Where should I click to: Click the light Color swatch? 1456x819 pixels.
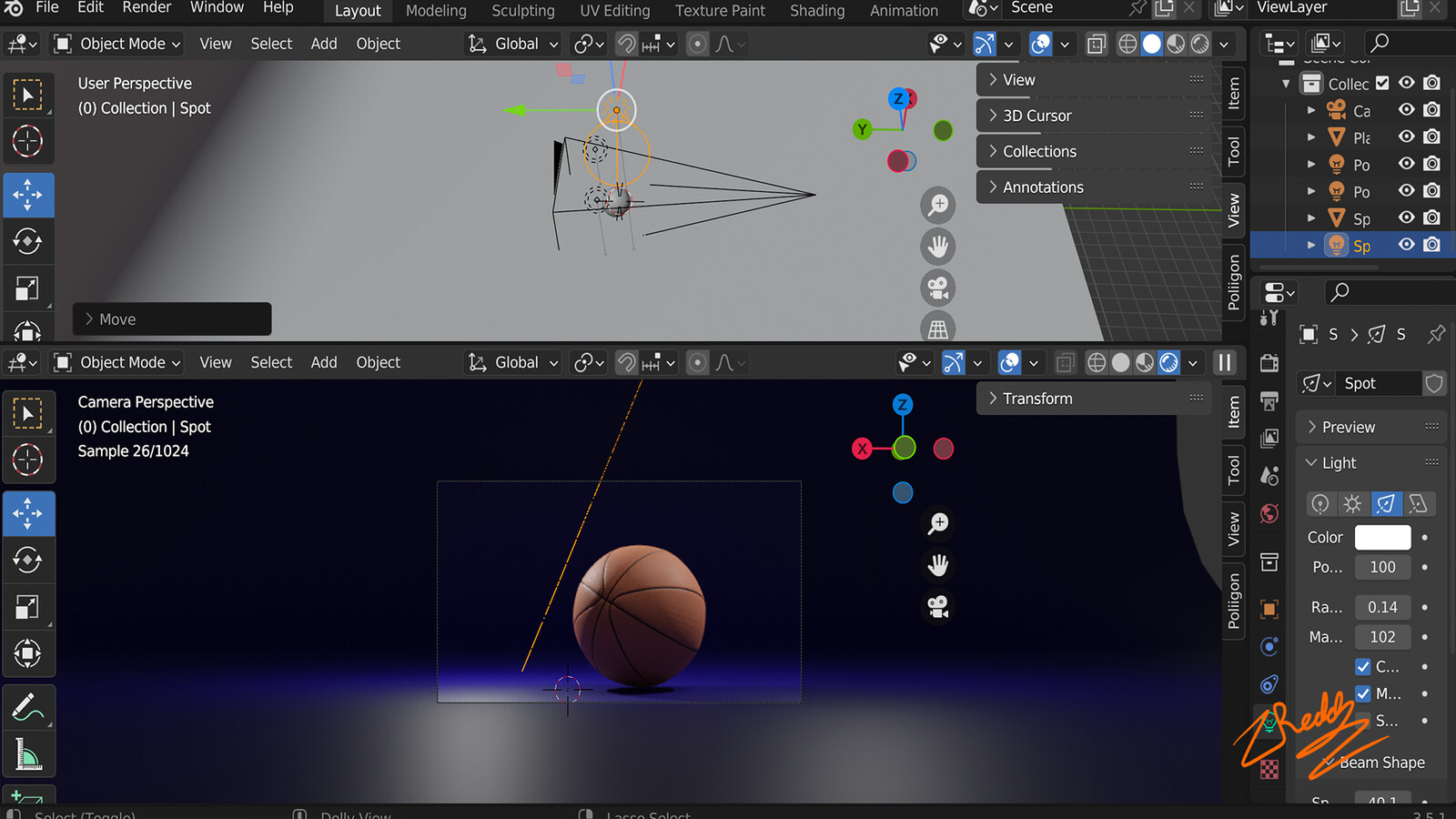point(1382,537)
